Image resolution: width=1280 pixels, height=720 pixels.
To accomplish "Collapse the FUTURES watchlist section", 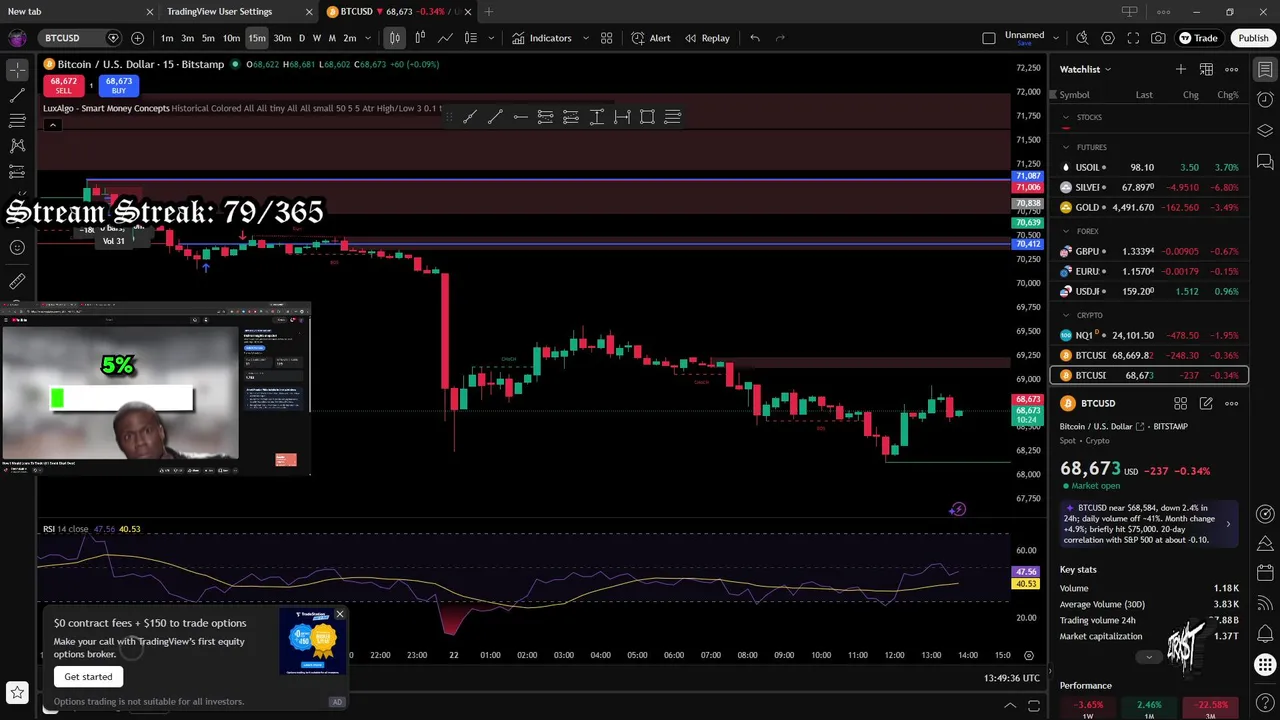I will tap(1066, 147).
